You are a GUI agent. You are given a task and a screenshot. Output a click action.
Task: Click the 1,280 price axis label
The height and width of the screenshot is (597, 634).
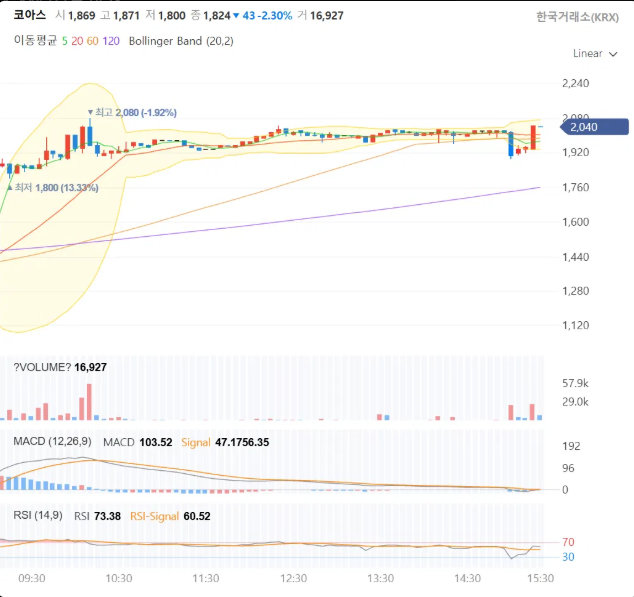coord(576,291)
